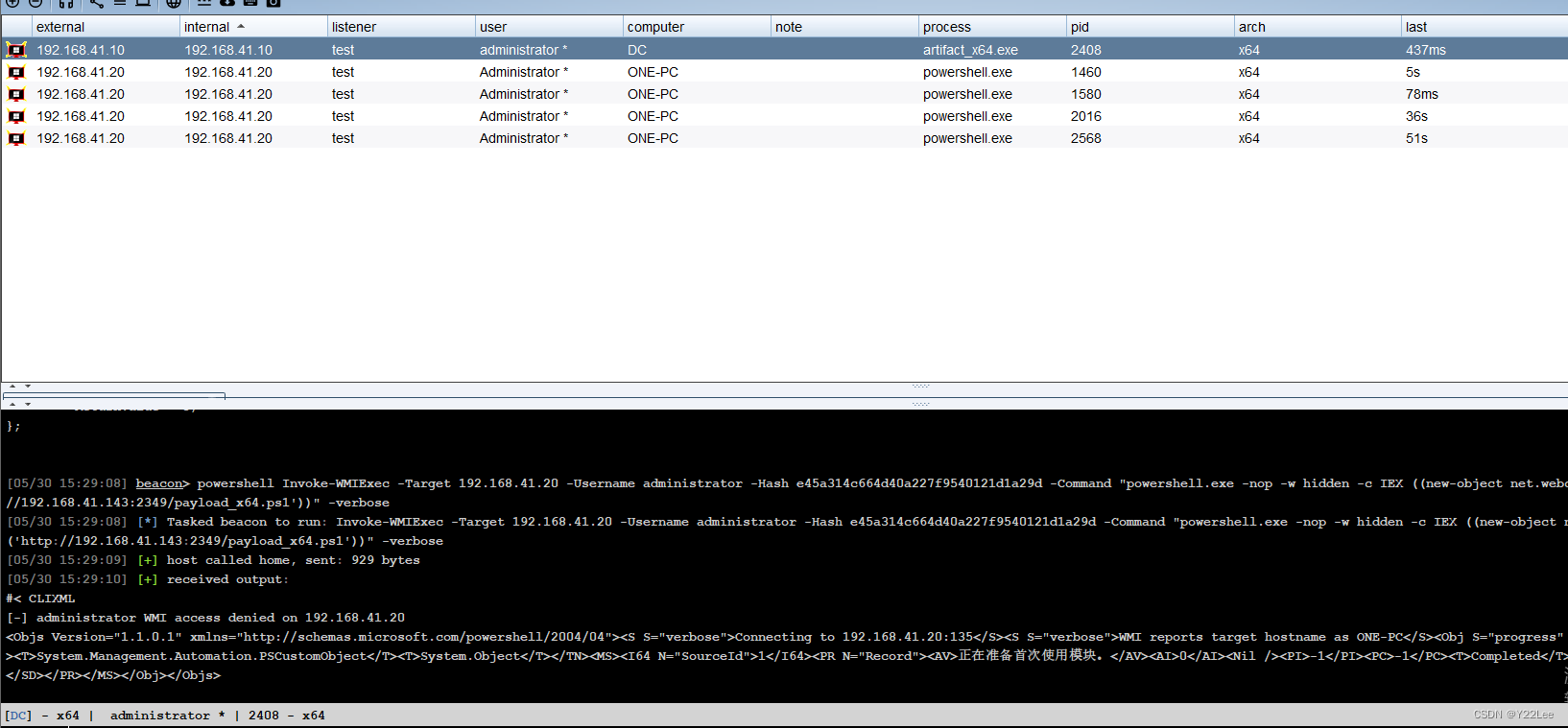1568x728 pixels.
Task: Switch to pivot graph view icon
Action: coord(97,3)
